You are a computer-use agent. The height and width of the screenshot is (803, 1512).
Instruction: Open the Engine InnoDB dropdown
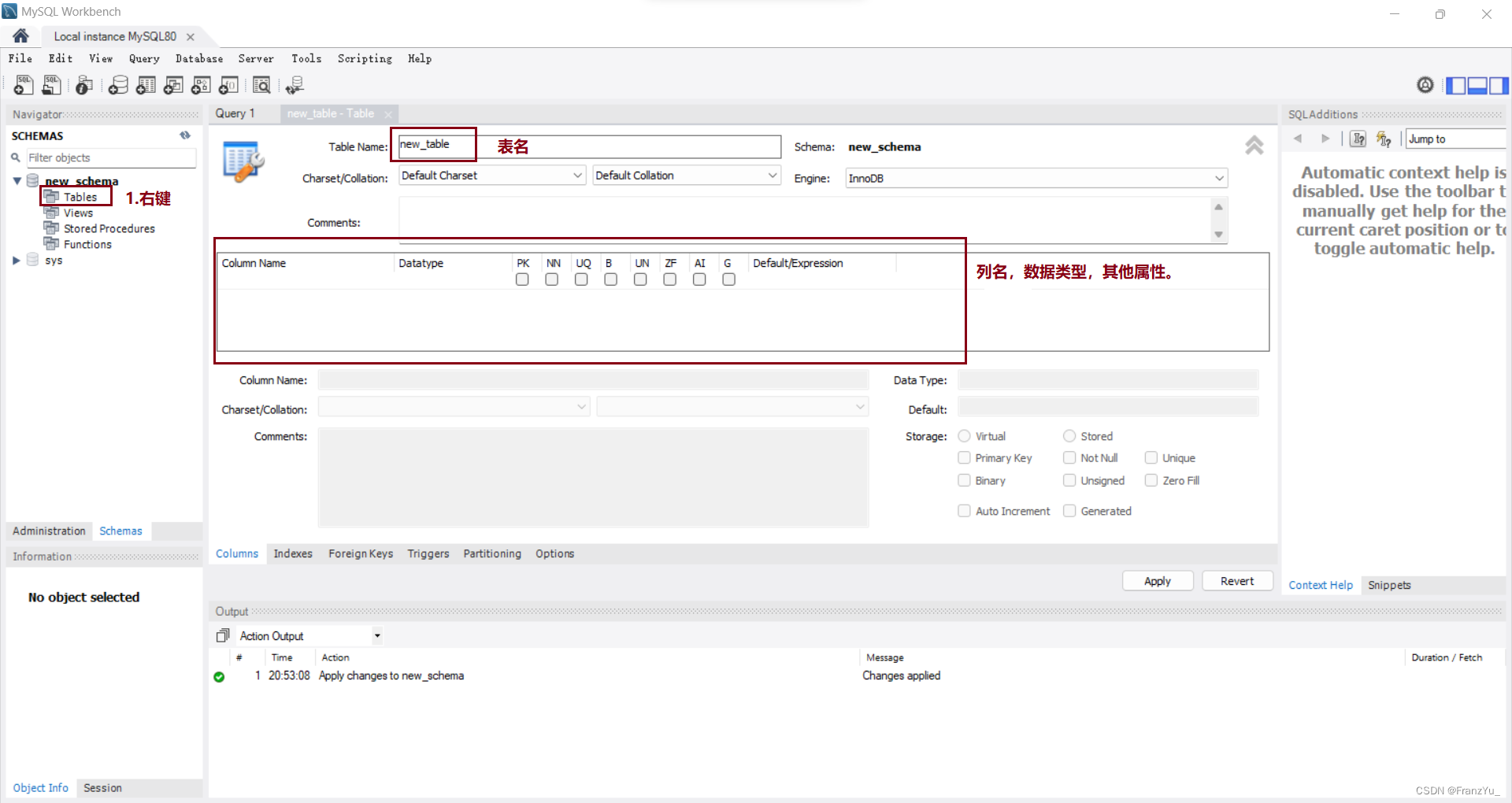(x=1036, y=178)
